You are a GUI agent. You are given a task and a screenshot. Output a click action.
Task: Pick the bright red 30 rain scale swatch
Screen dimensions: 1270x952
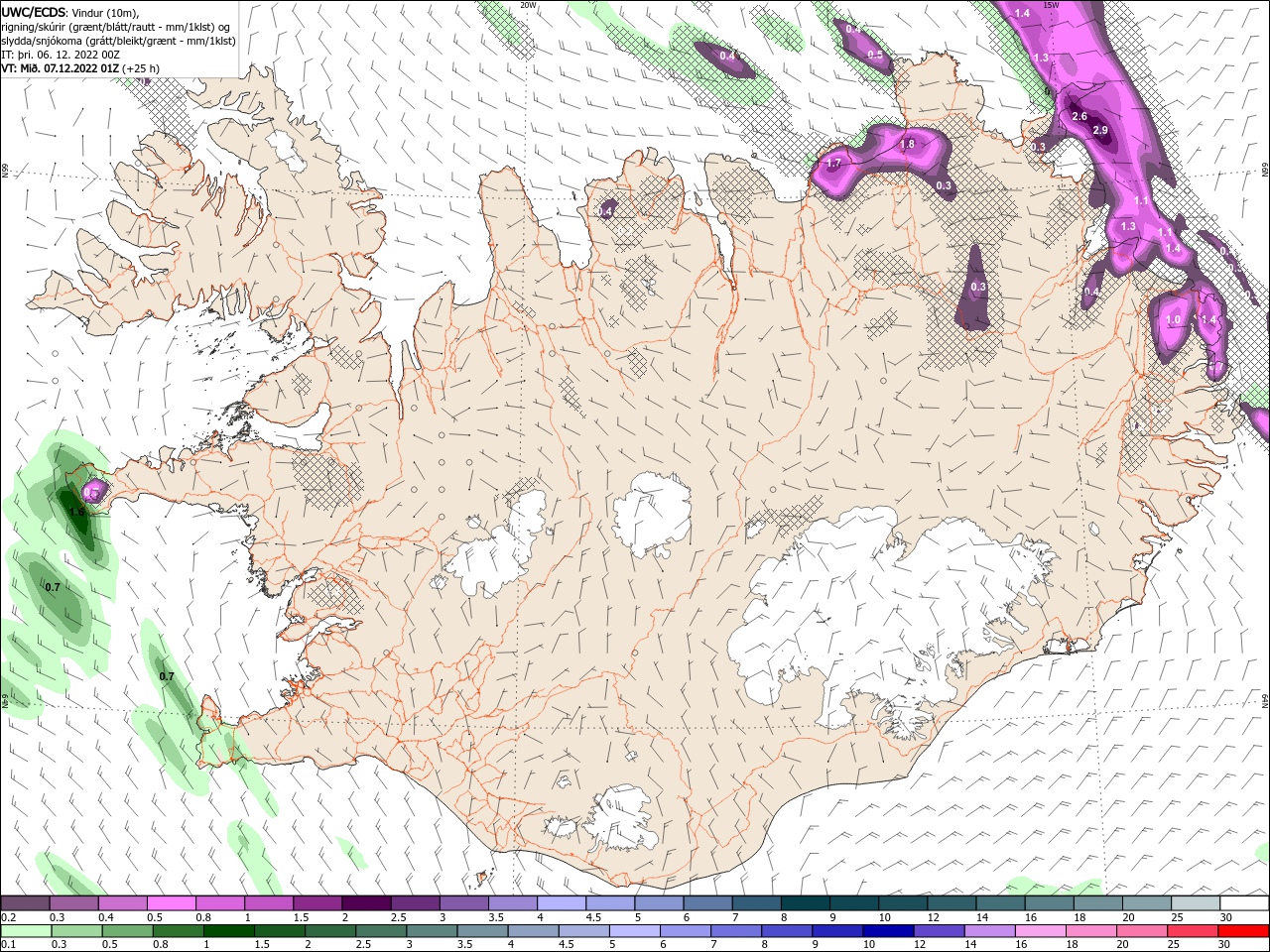[x=1244, y=931]
